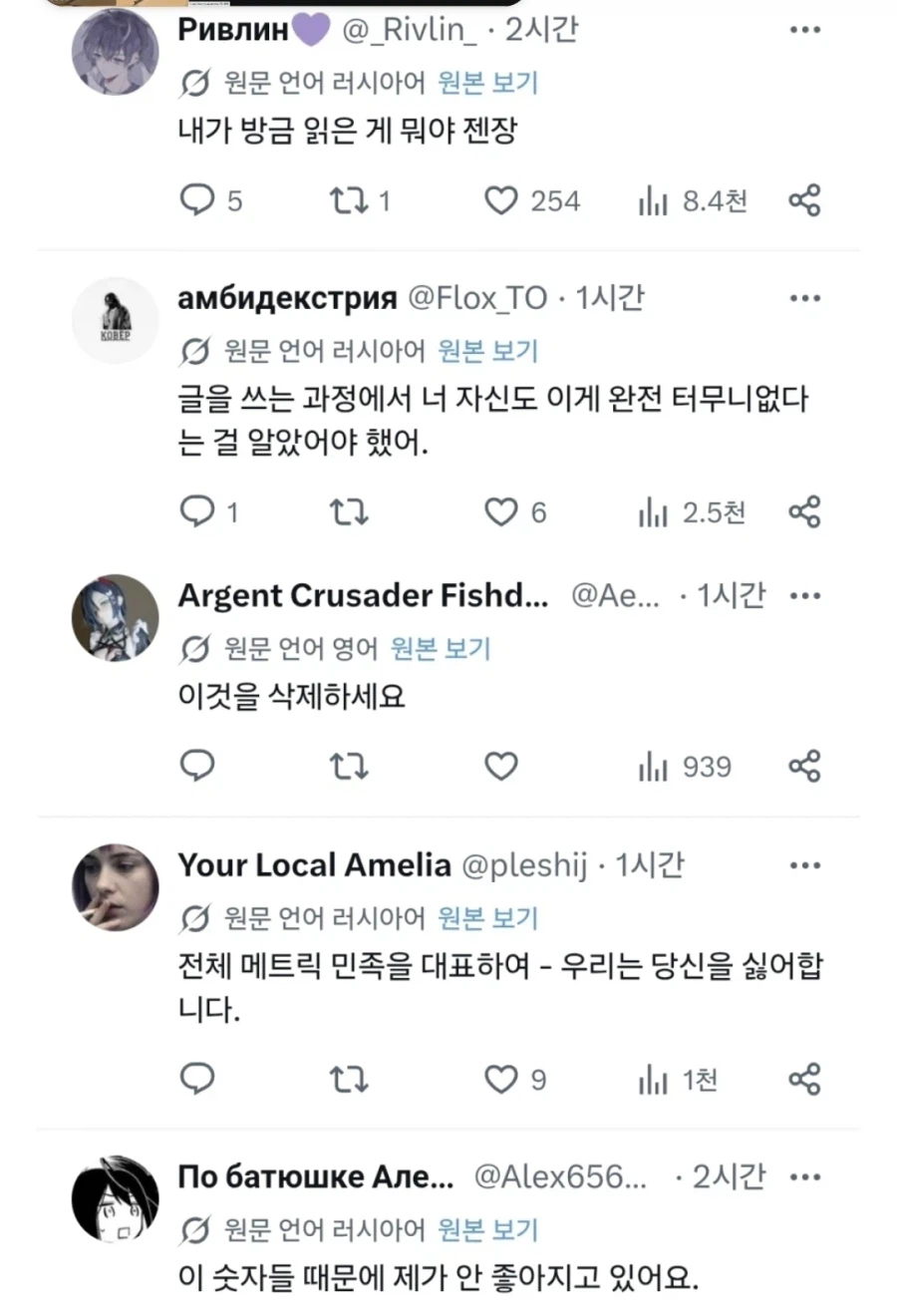Open амбидекстрия's profile avatar

click(115, 320)
